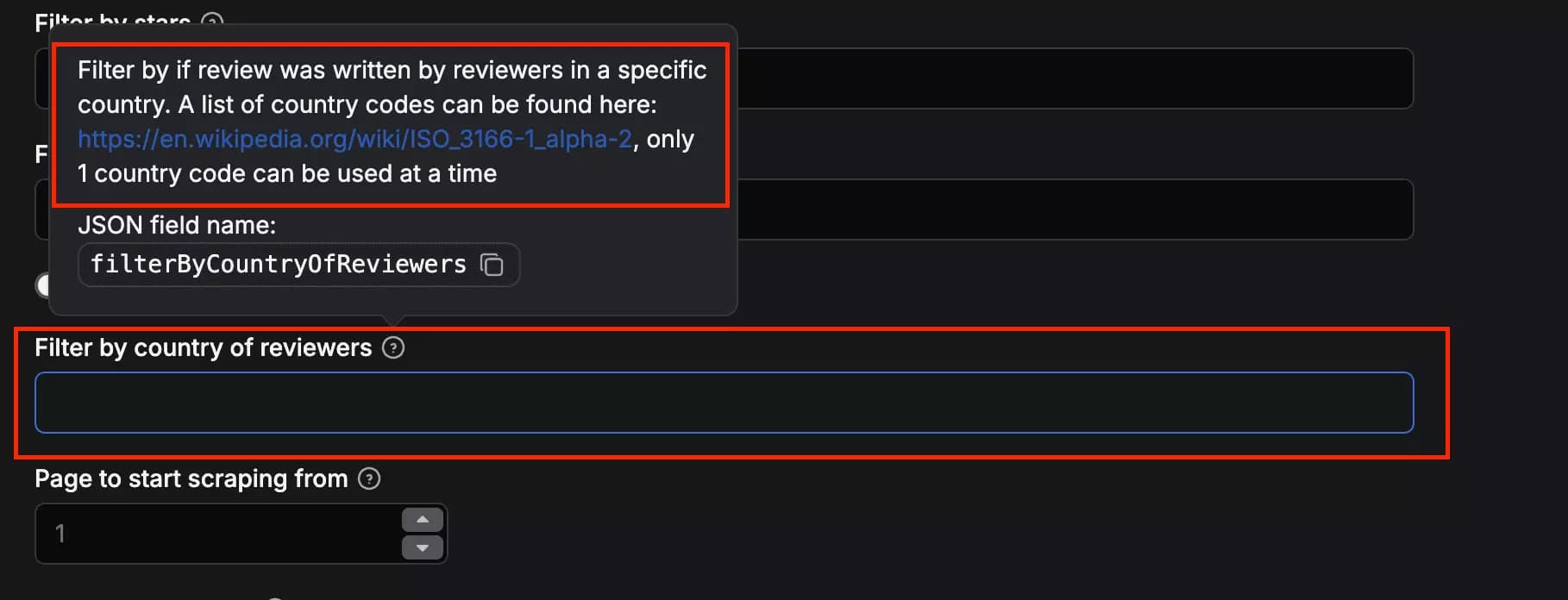Click the cut-off help icon at the bottom edge
Image resolution: width=1568 pixels, height=600 pixels.
[273, 597]
